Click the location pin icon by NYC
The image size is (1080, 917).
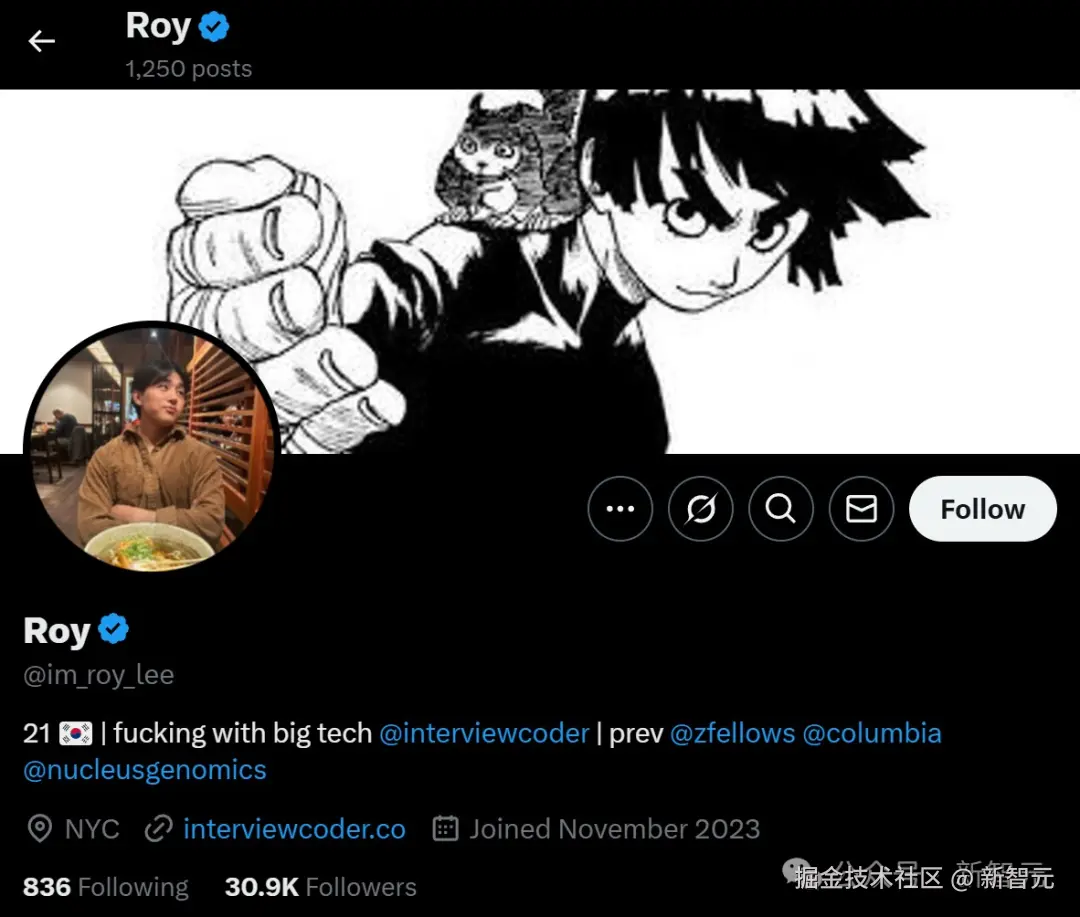(x=39, y=829)
